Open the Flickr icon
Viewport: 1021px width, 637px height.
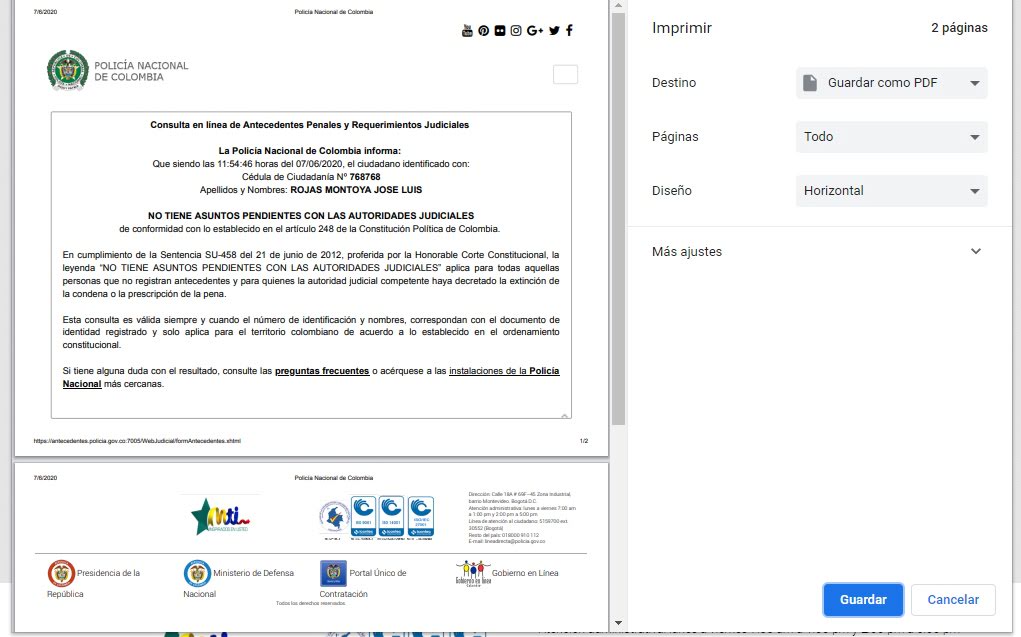click(500, 31)
